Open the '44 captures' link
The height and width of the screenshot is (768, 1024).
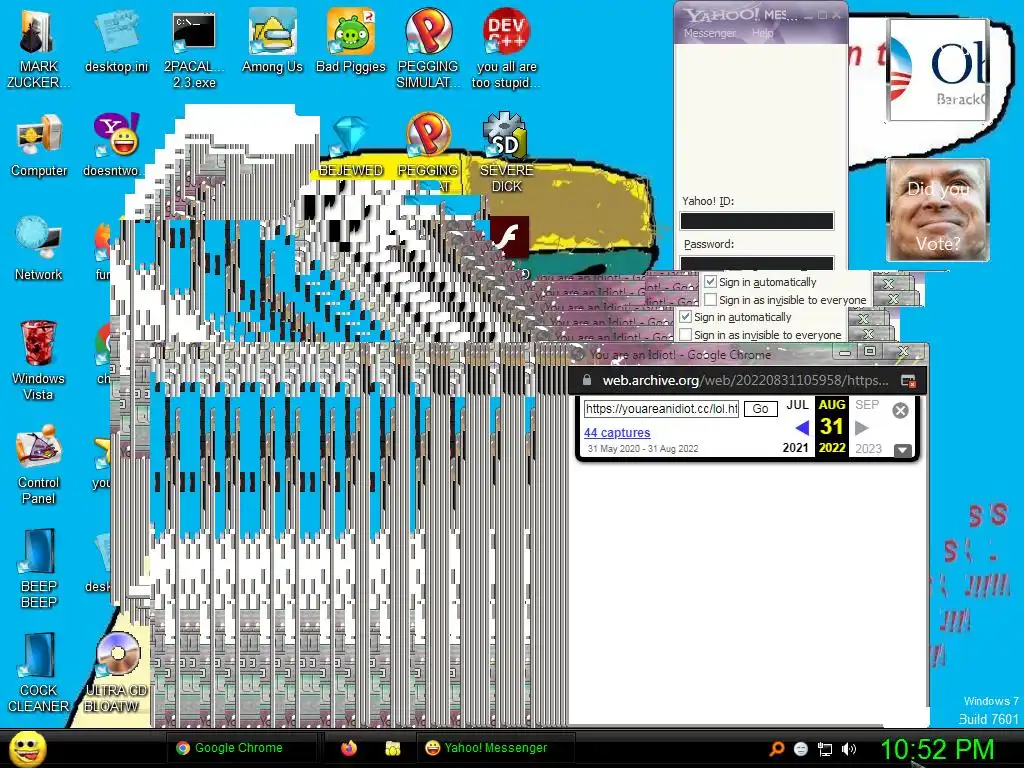(x=616, y=432)
